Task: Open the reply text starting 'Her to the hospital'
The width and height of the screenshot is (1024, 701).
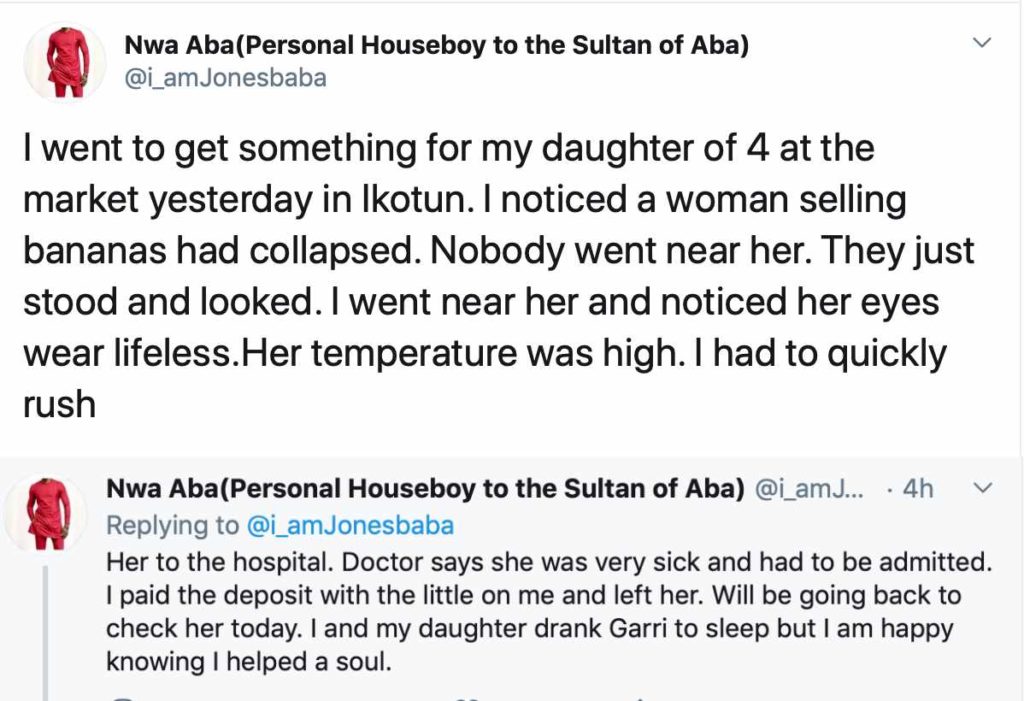Action: coord(549,611)
